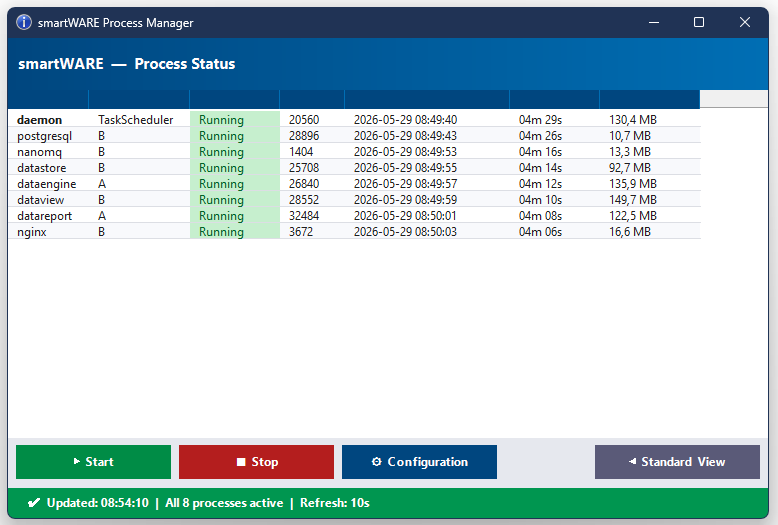
Task: Click the "Updated: 08:54:10" status text
Action: pyautogui.click(x=98, y=503)
